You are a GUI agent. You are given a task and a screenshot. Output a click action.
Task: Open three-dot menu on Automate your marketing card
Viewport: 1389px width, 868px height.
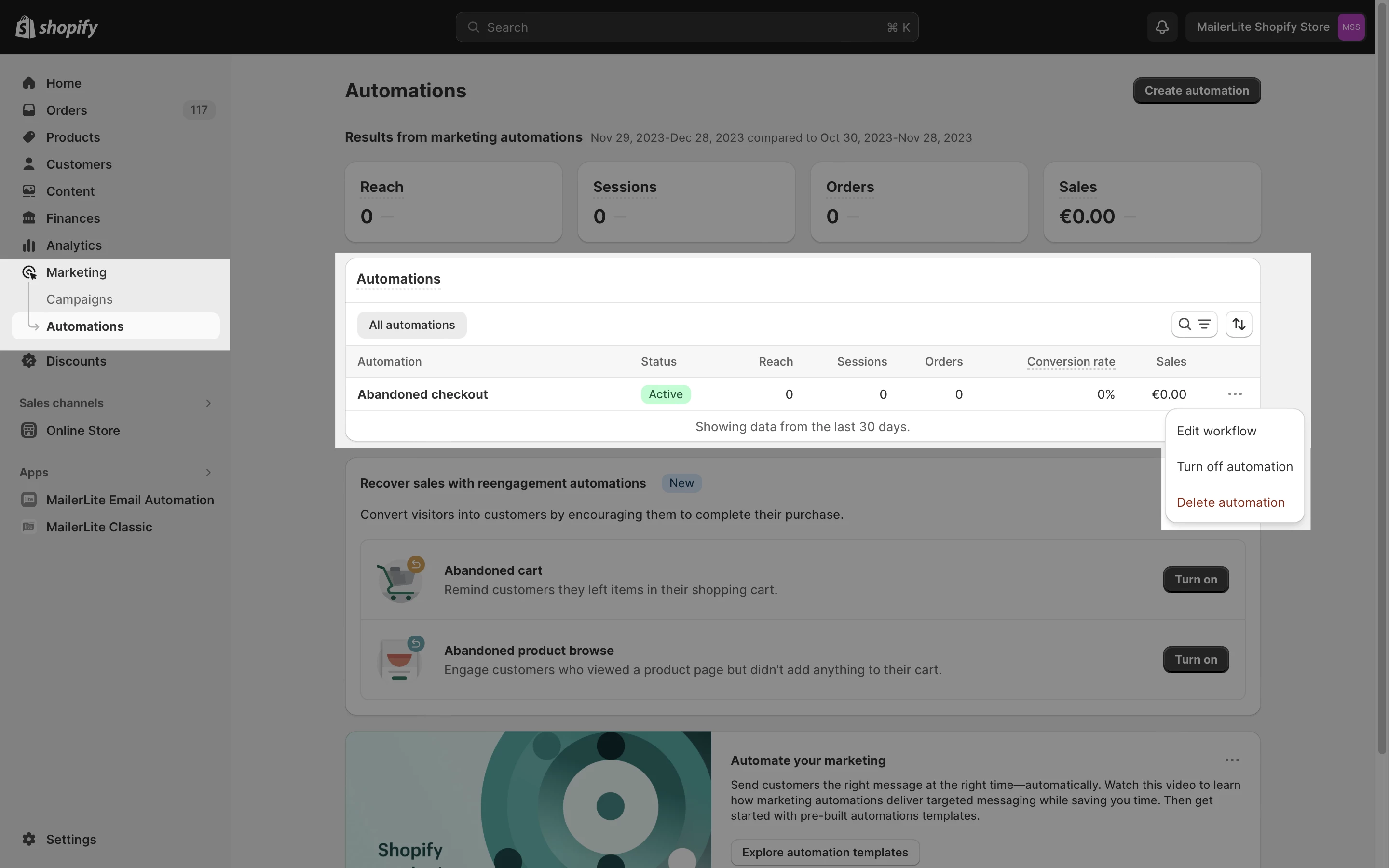click(x=1232, y=760)
